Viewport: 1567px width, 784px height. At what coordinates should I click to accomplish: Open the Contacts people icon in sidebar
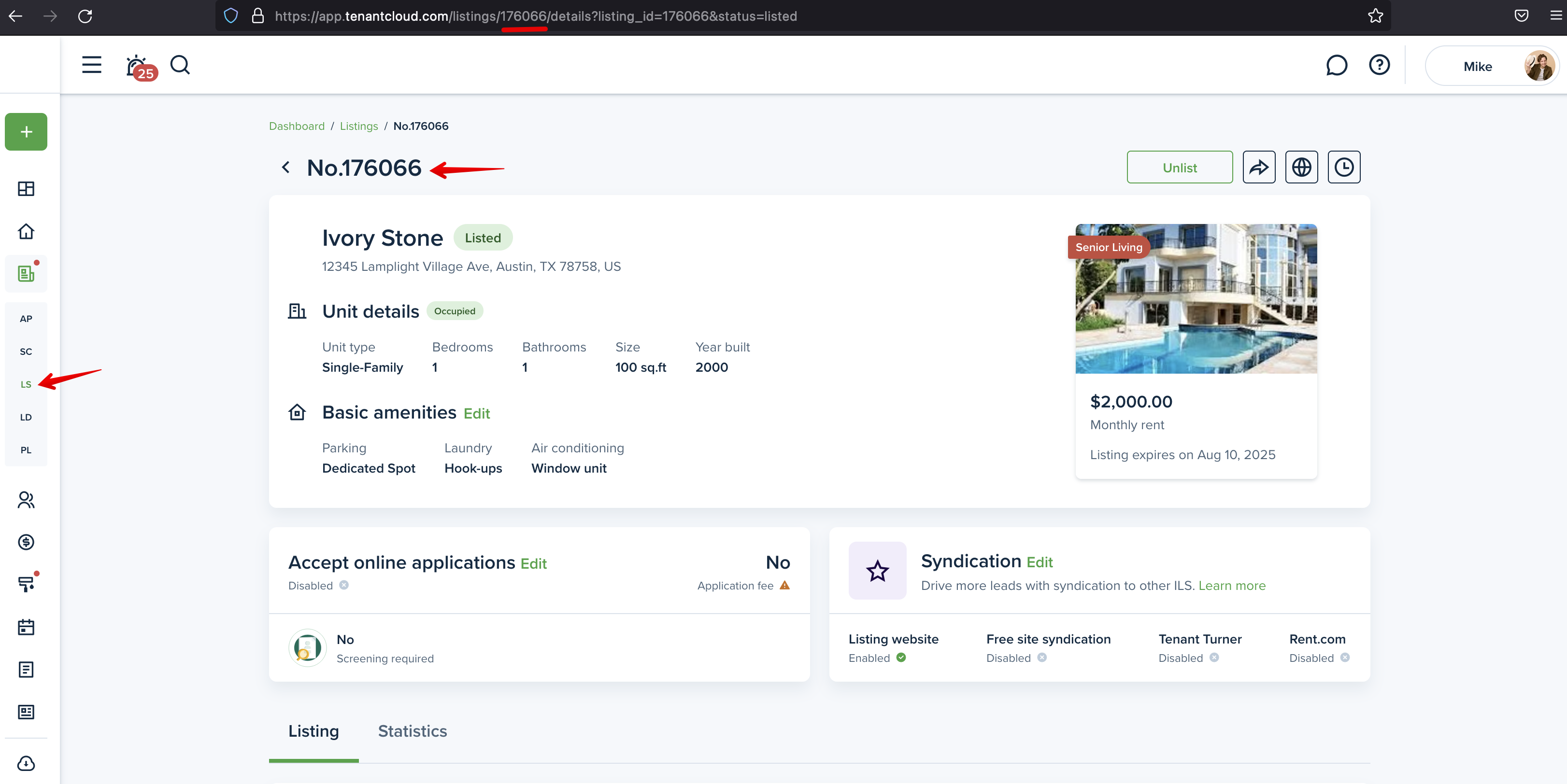(26, 500)
